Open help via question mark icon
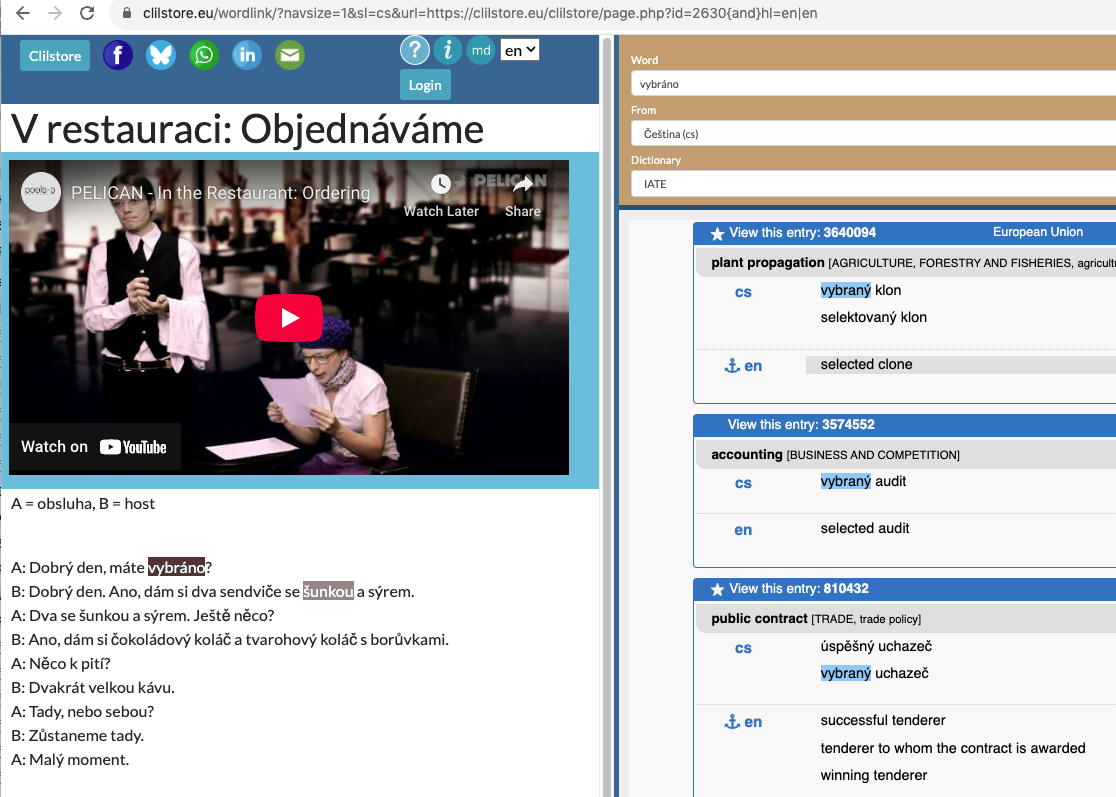The width and height of the screenshot is (1116, 797). 415,50
